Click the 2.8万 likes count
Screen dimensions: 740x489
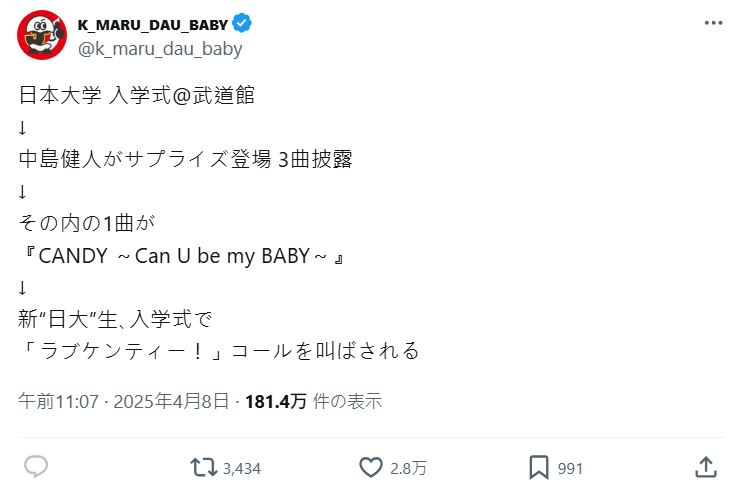(x=408, y=468)
